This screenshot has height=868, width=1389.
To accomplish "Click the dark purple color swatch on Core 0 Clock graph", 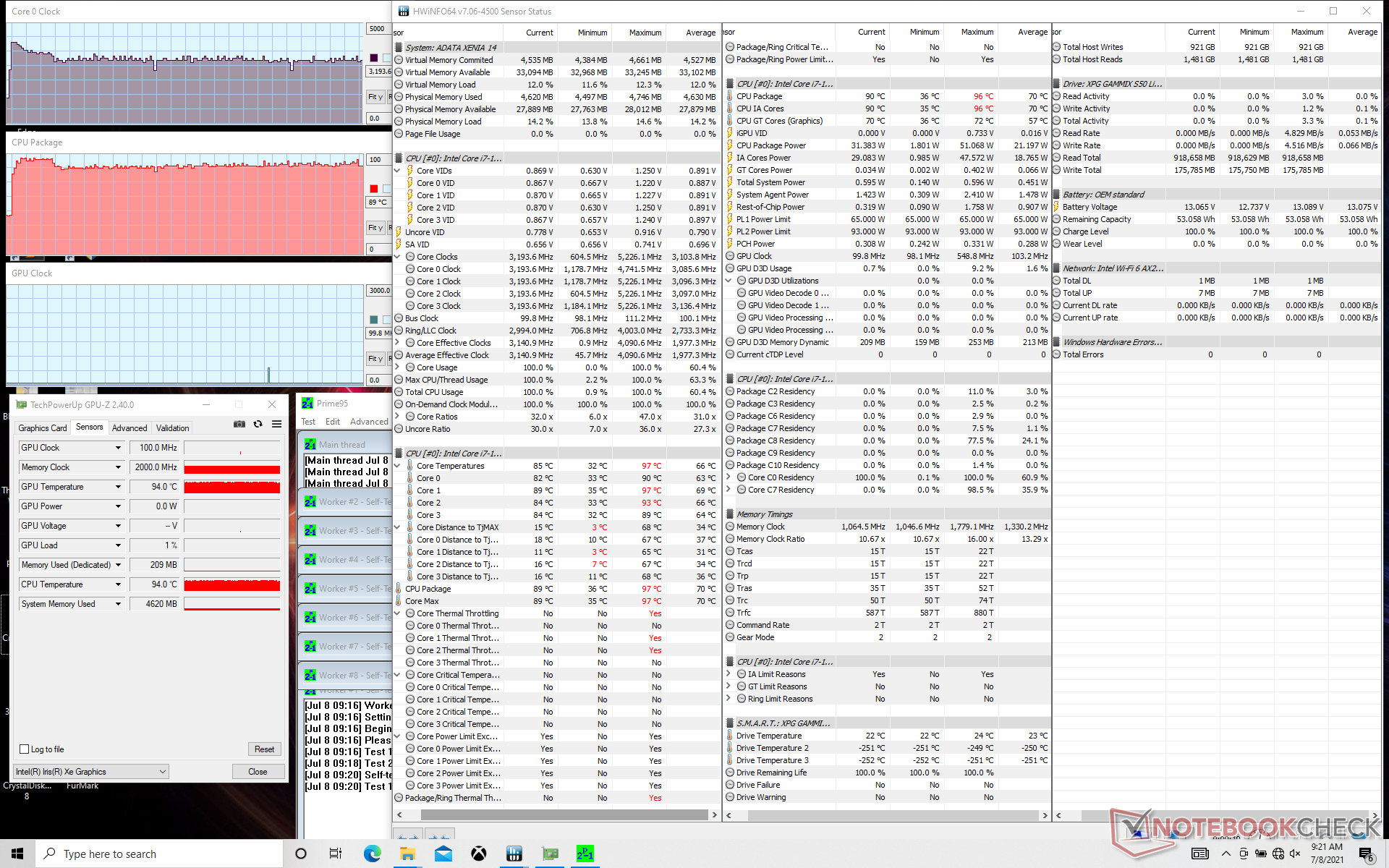I will [373, 58].
